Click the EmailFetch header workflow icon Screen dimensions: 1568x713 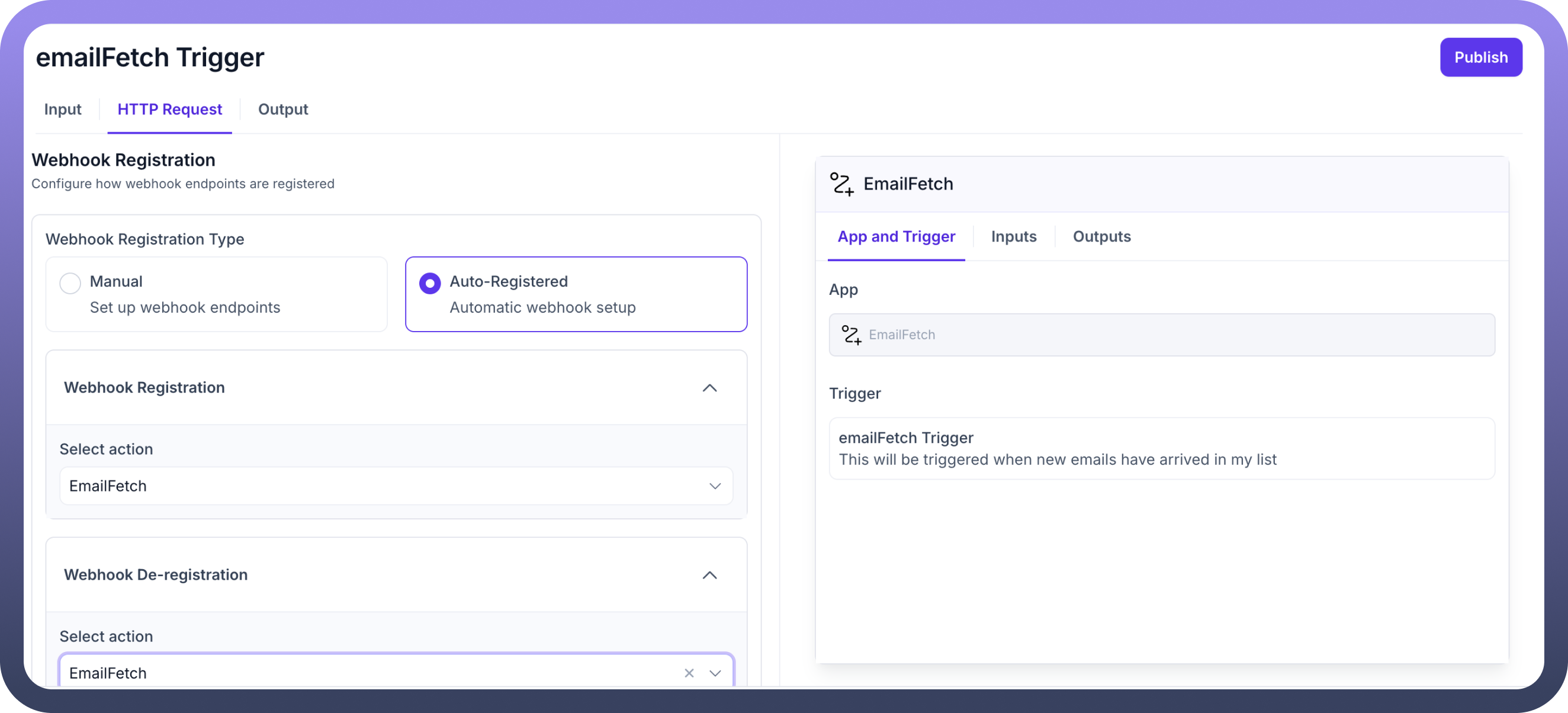[x=842, y=184]
